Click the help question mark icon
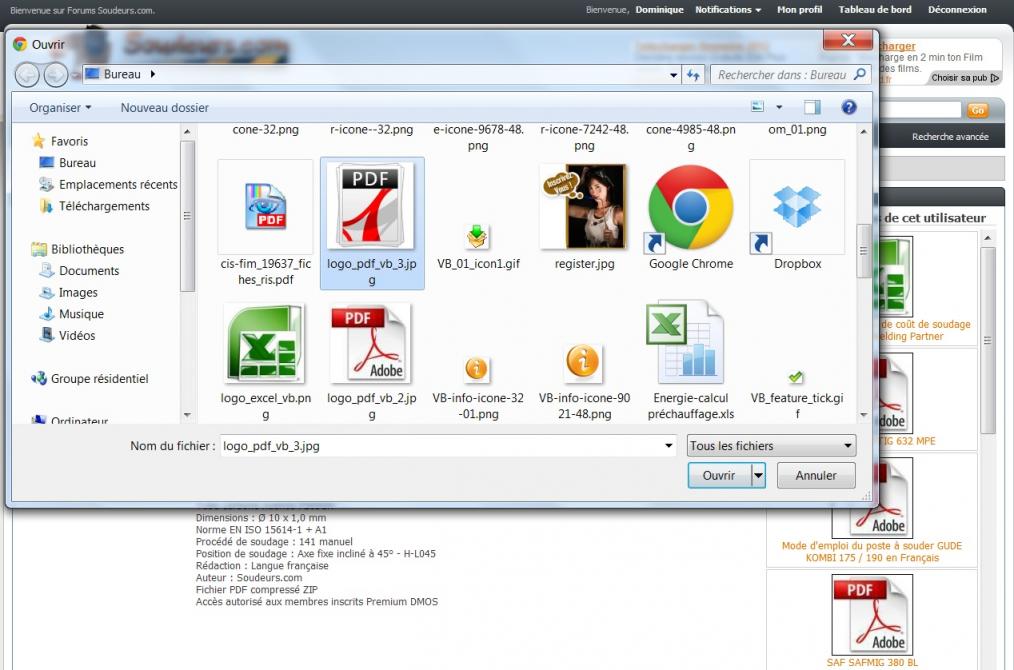Viewport: 1014px width, 670px height. coord(849,107)
